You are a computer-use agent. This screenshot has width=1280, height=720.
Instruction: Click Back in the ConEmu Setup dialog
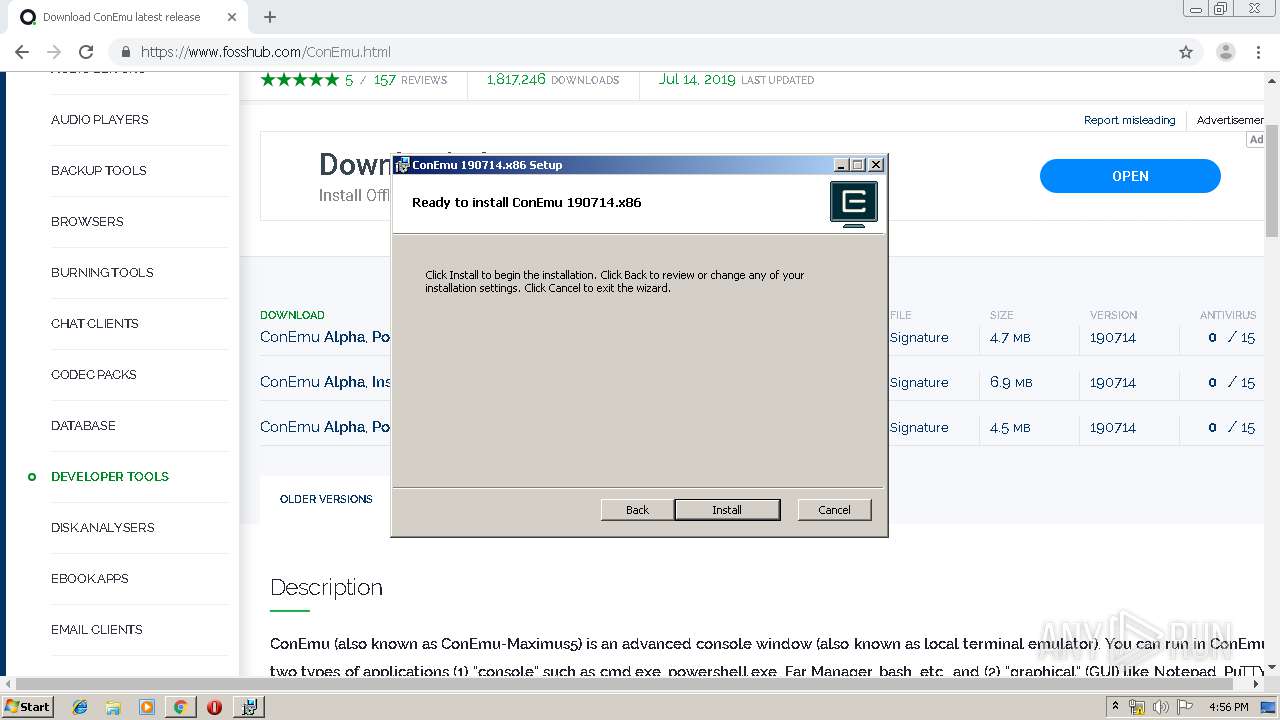coord(637,510)
